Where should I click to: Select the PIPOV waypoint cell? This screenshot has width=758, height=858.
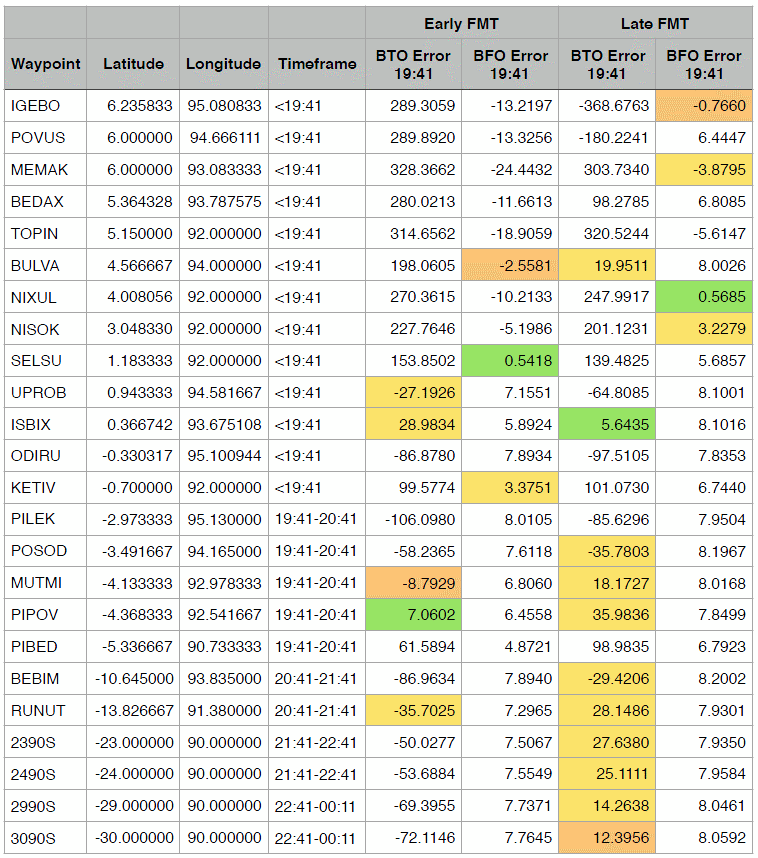(45, 614)
